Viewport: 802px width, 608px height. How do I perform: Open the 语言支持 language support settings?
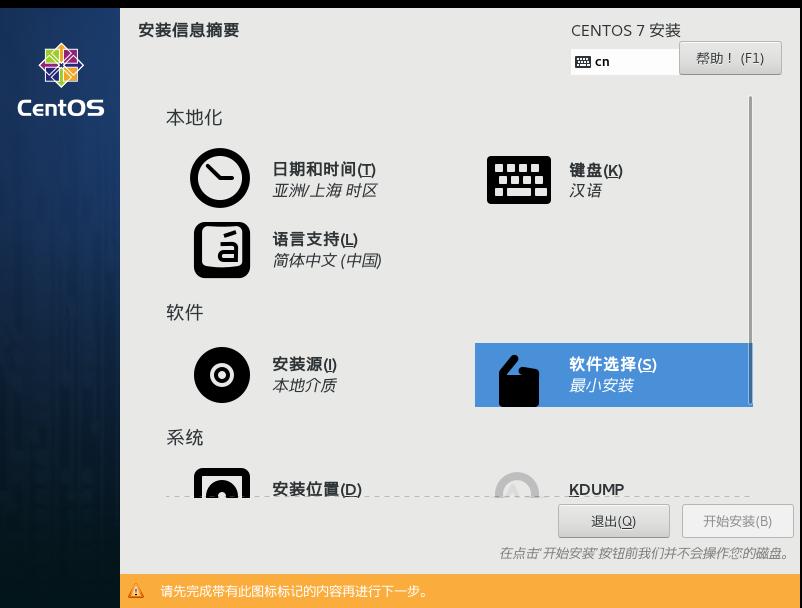point(222,250)
